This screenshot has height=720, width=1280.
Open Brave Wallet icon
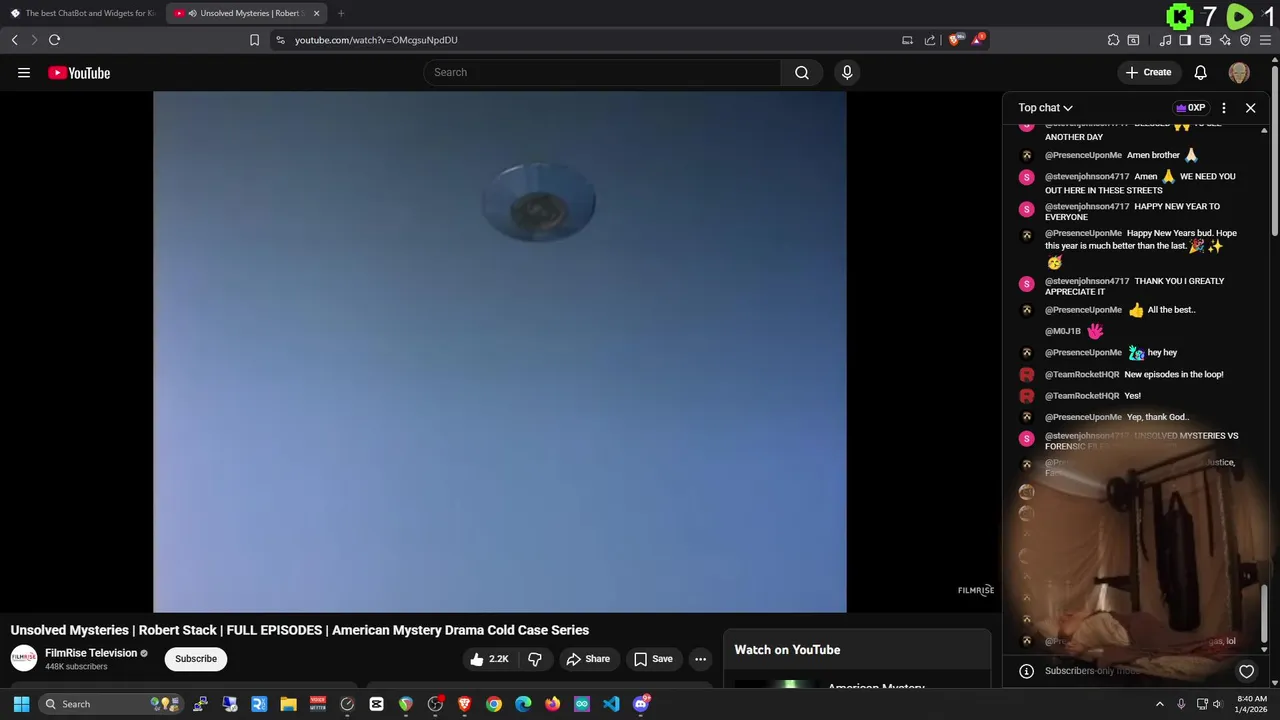pyautogui.click(x=1205, y=40)
